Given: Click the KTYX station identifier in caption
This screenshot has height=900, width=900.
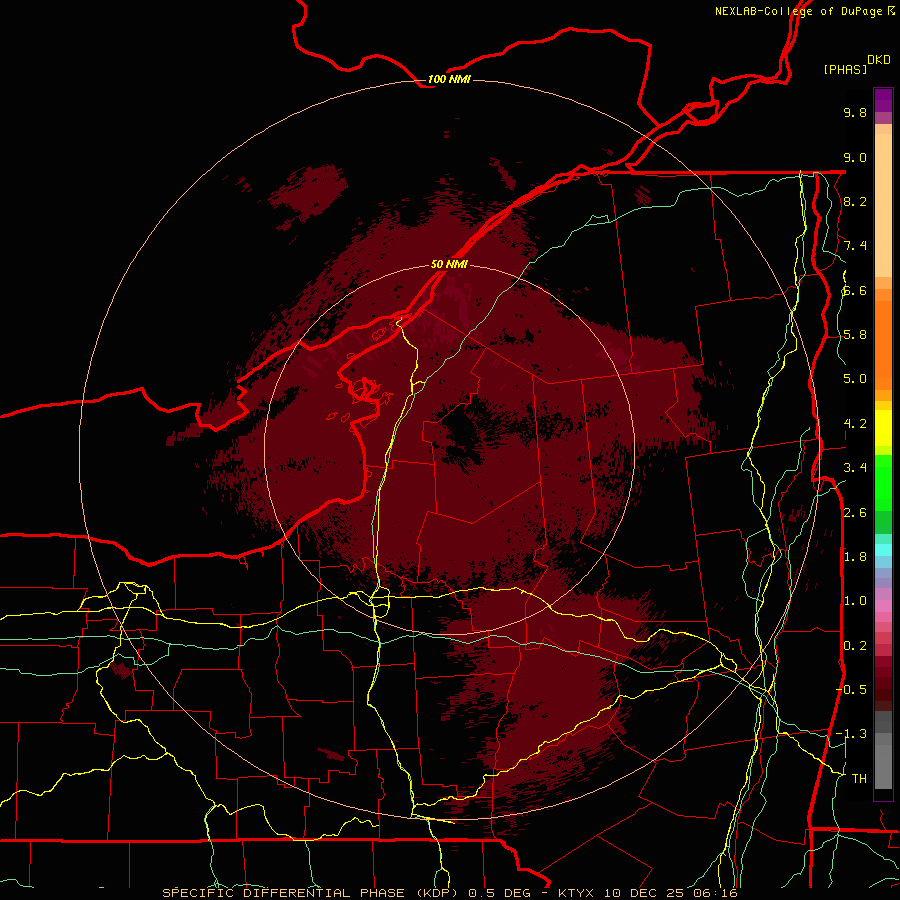Looking at the screenshot, I should (x=577, y=893).
